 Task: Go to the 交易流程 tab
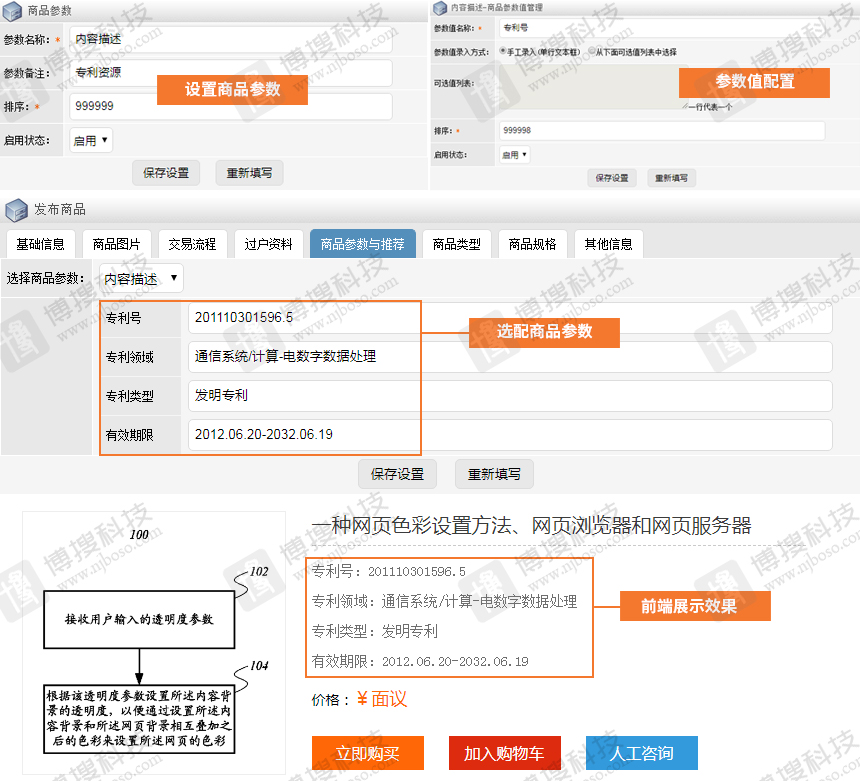pyautogui.click(x=193, y=244)
